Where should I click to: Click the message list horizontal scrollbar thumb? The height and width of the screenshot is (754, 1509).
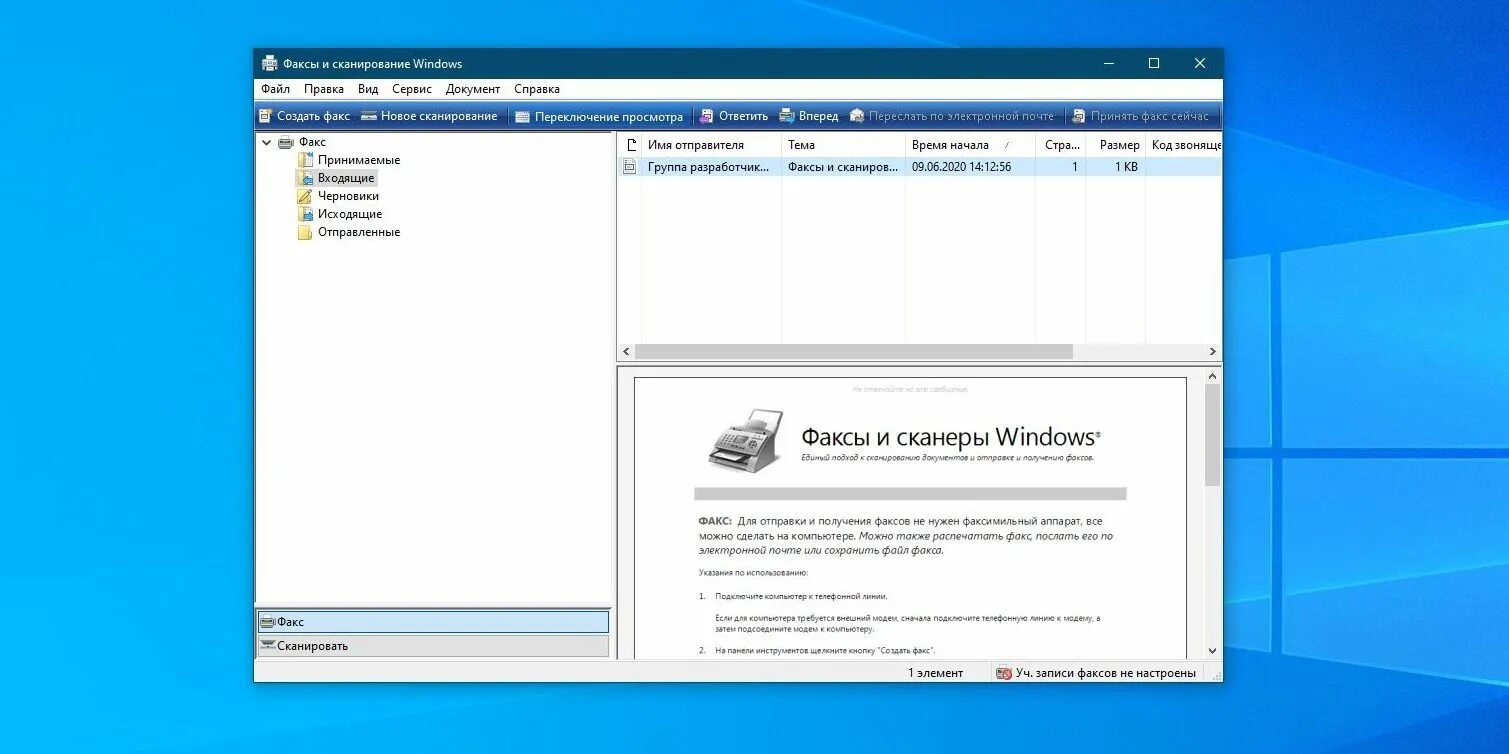coord(853,352)
